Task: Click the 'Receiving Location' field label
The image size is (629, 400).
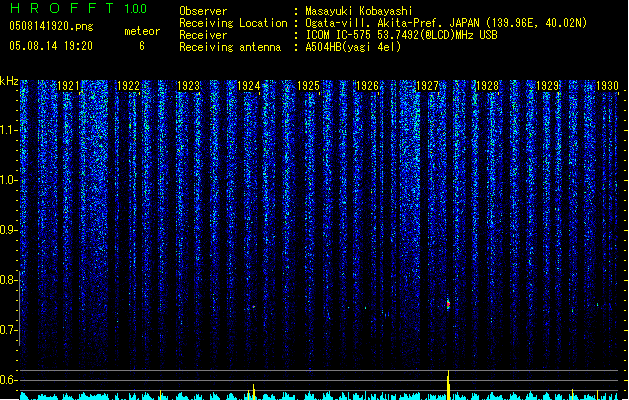Action: click(233, 23)
